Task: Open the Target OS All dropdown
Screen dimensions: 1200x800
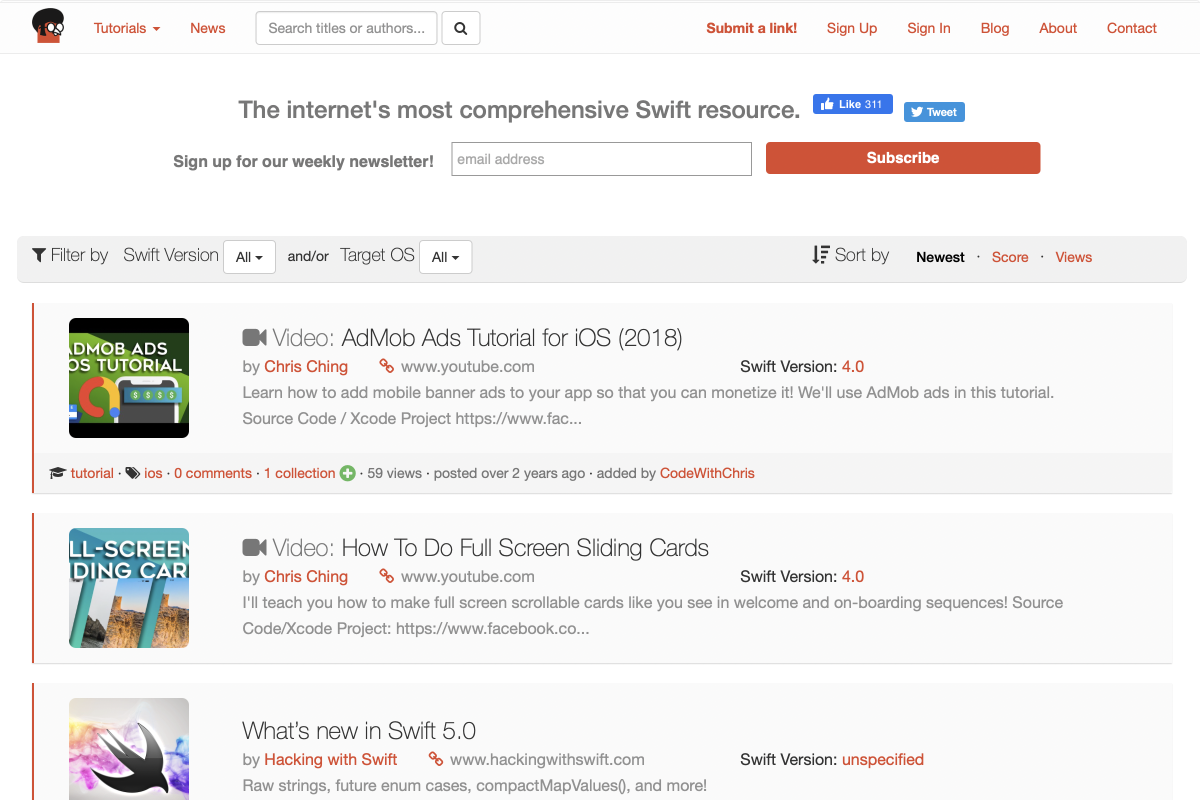Action: pos(445,257)
